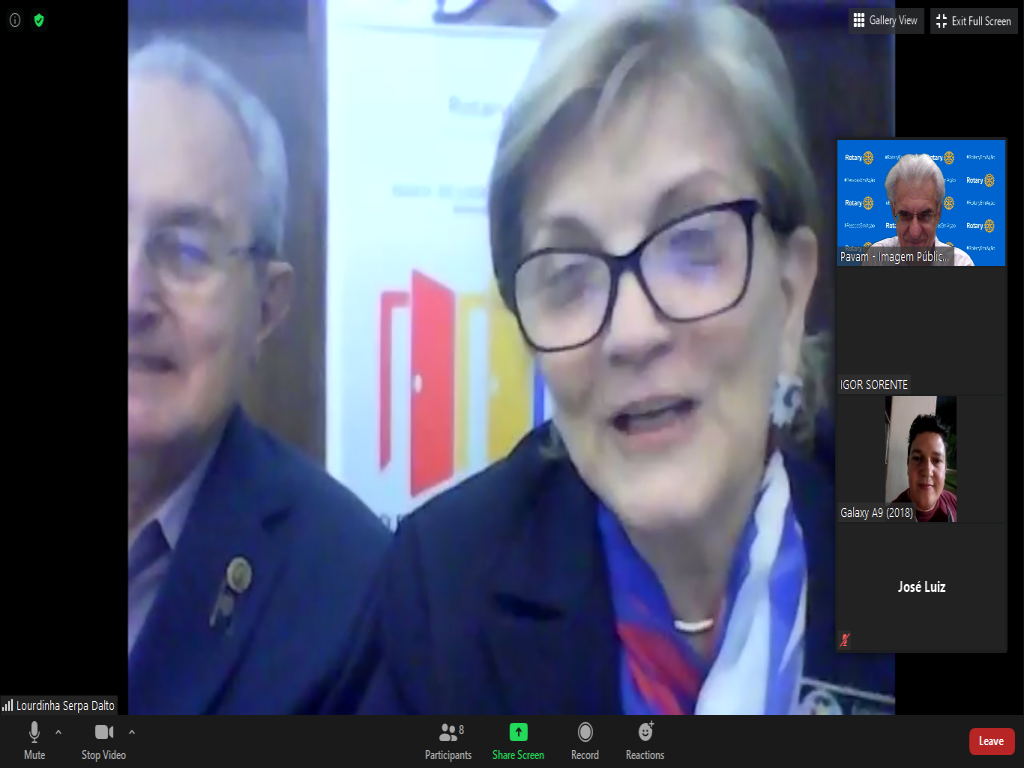Start recording with the Record button

point(585,740)
